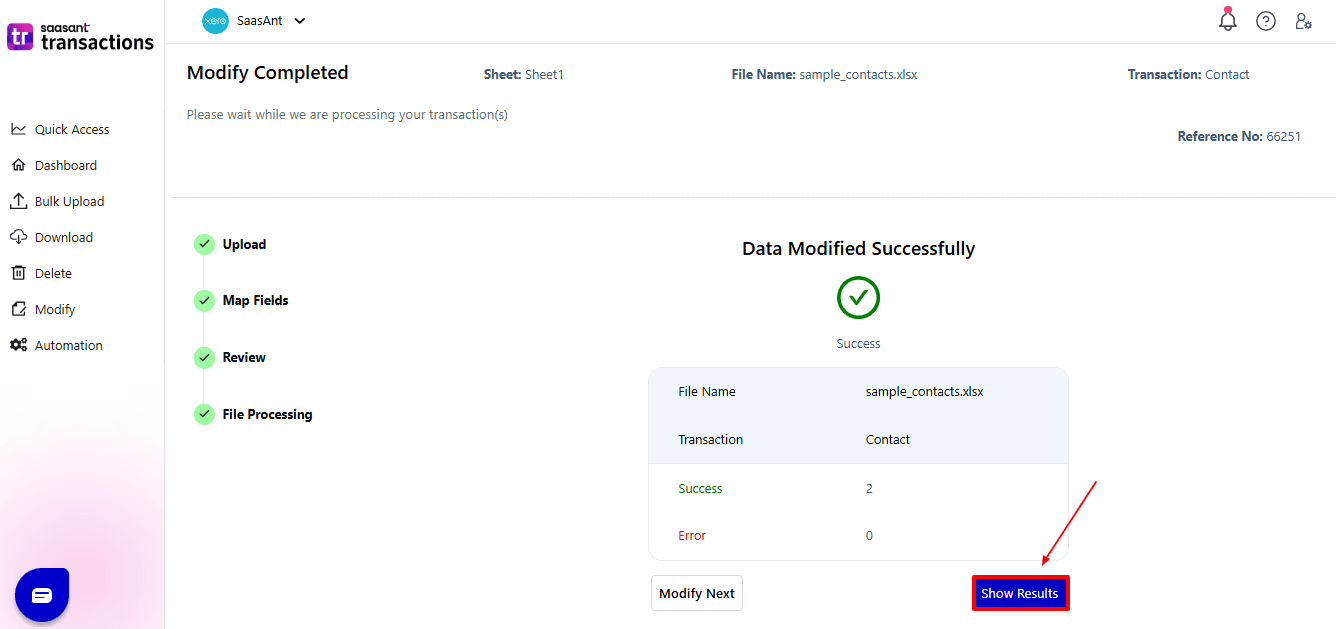
Task: Click the File Processing step checkmark
Action: [x=204, y=413]
